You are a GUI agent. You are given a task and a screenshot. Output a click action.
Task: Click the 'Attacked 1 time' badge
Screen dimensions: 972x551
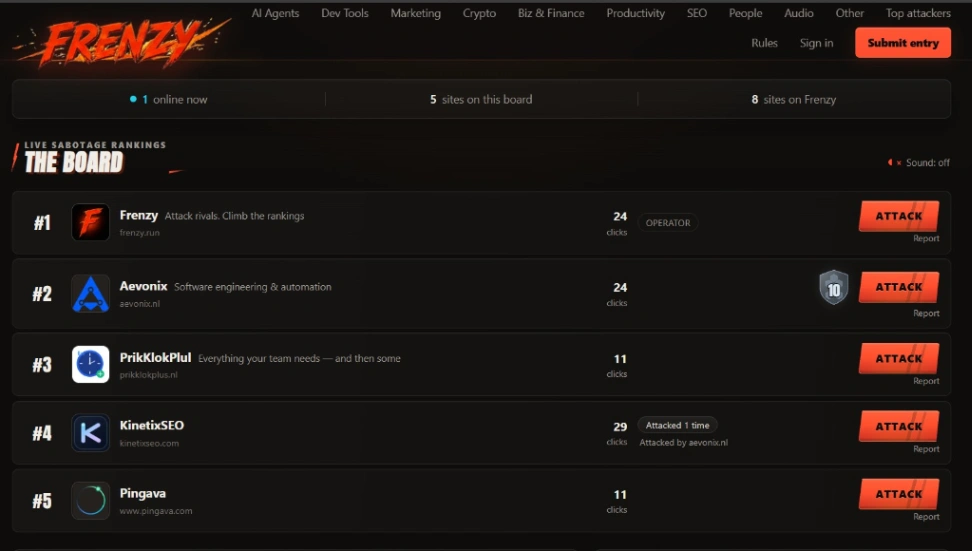677,426
